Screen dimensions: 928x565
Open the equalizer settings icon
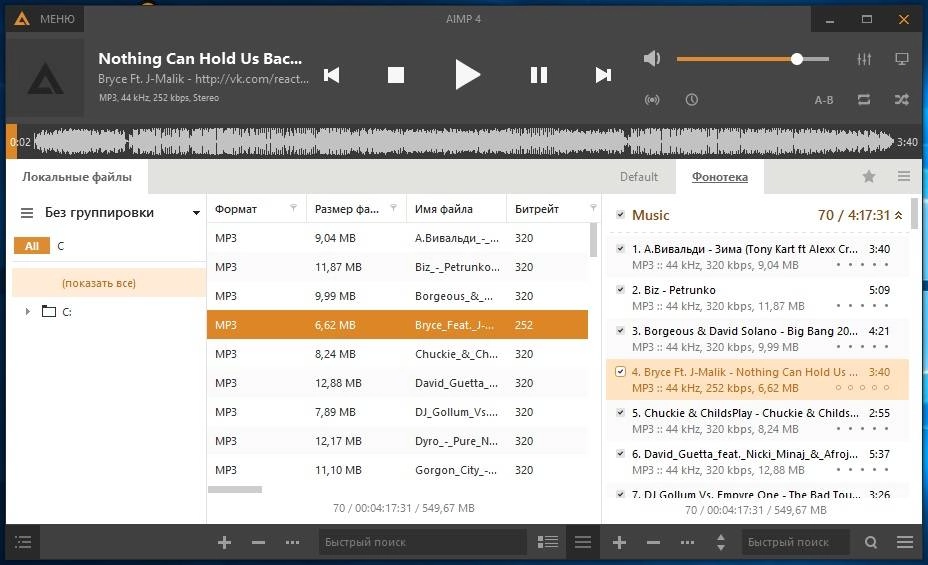(x=863, y=59)
